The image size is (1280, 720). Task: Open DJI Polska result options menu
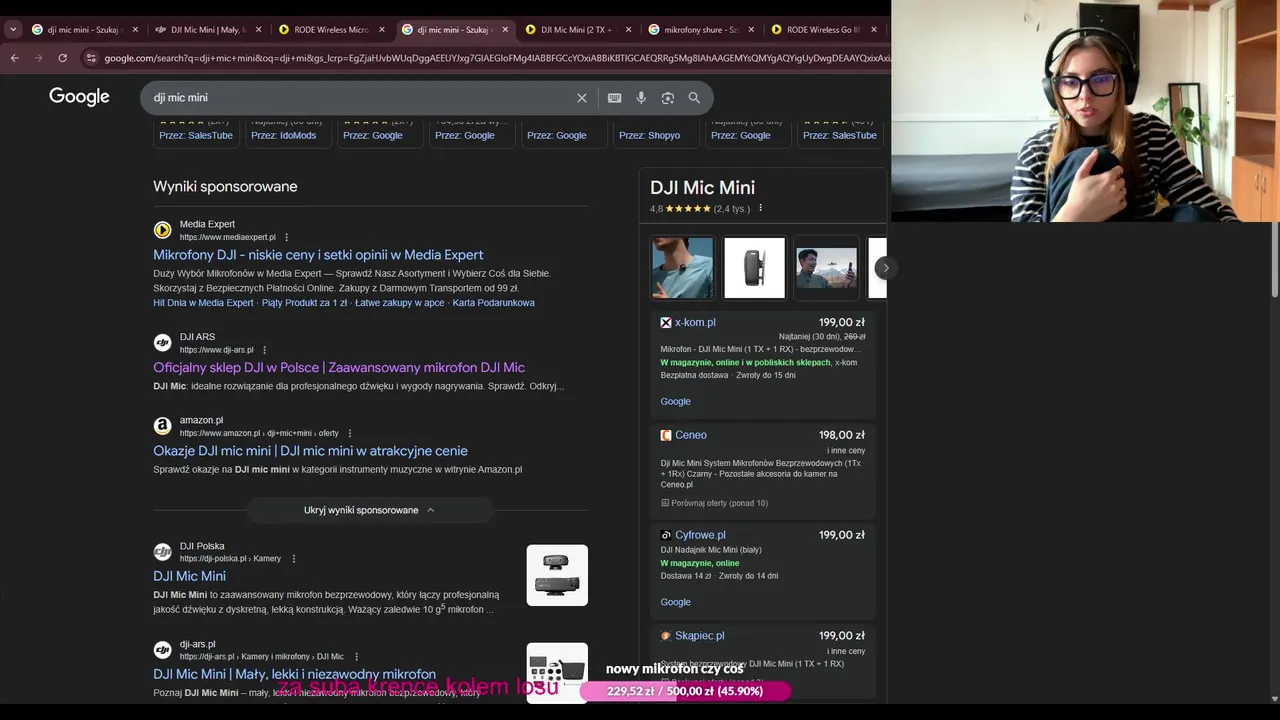click(x=293, y=559)
